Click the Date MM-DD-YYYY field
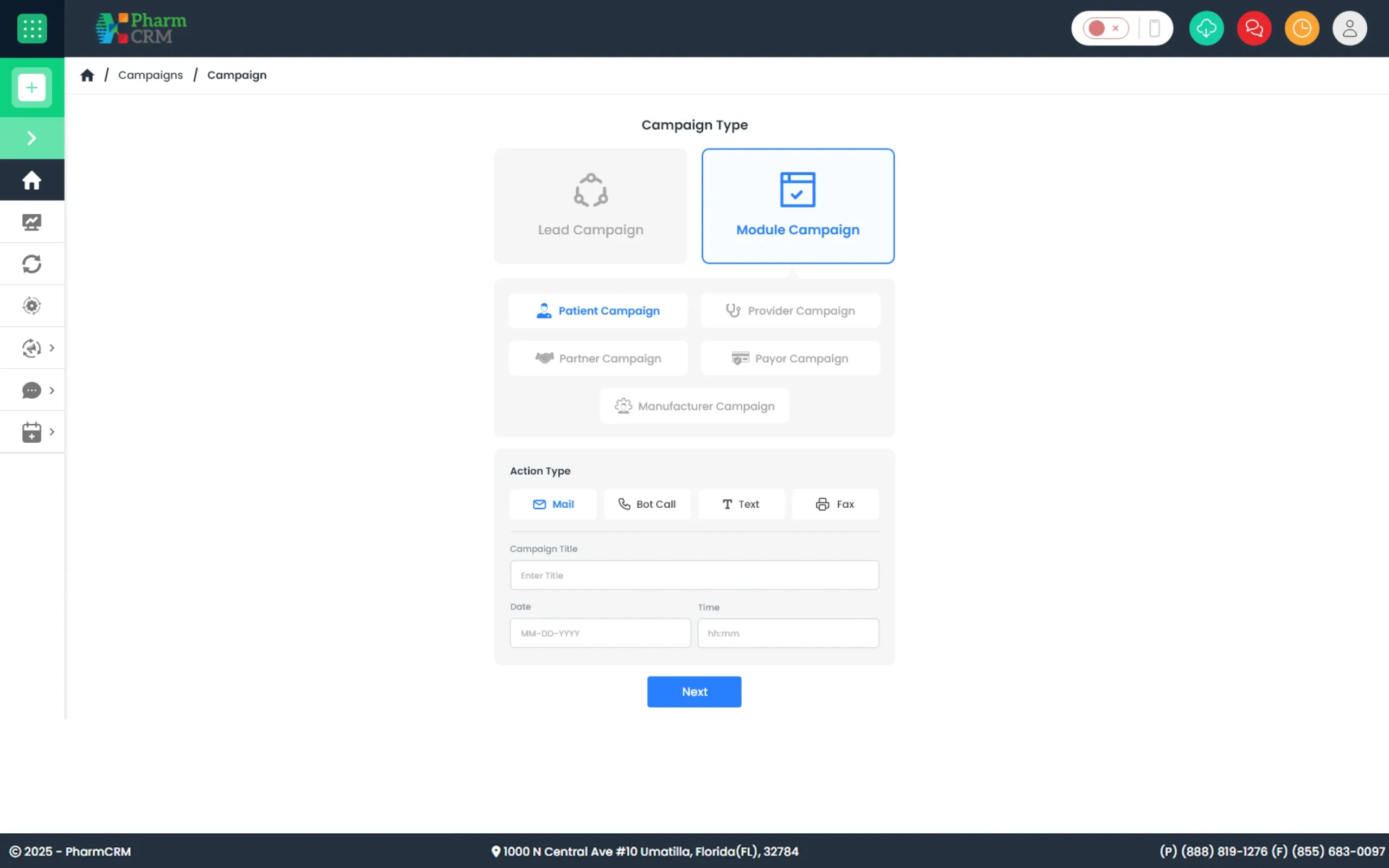The height and width of the screenshot is (868, 1389). (x=601, y=633)
